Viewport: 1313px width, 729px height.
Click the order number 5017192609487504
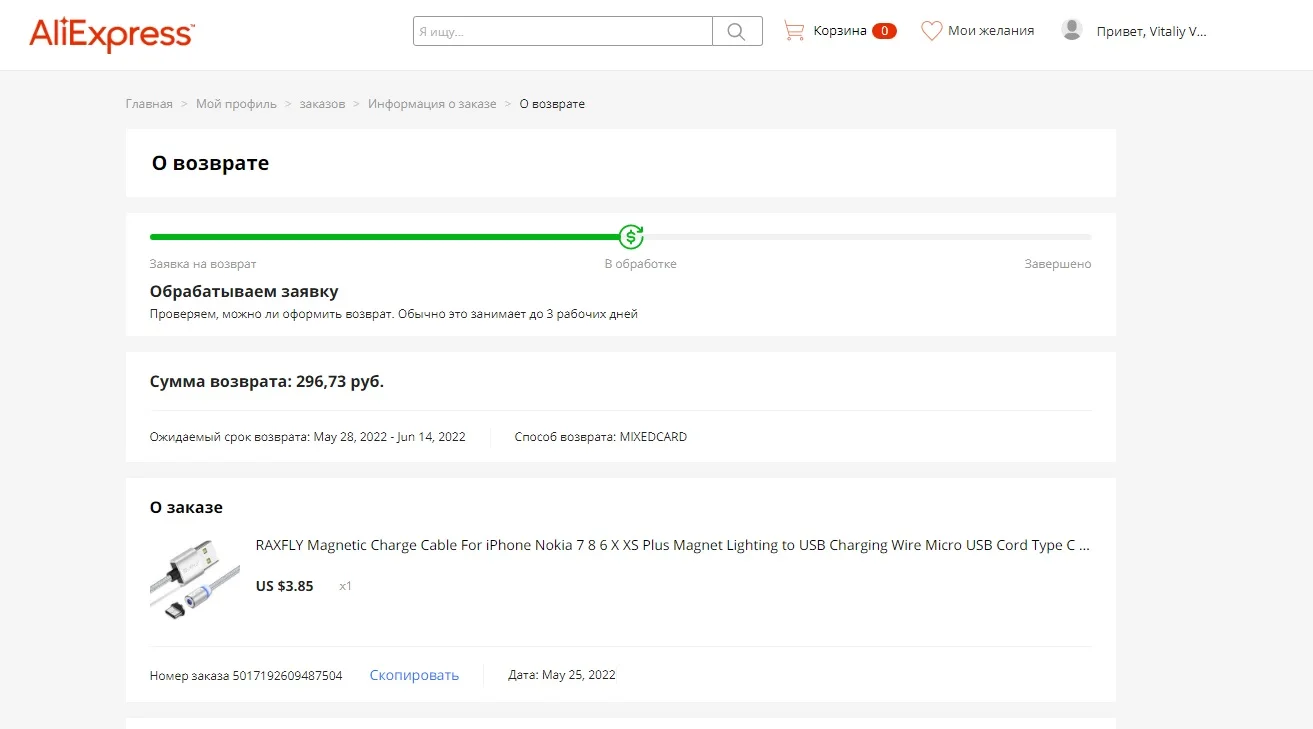coord(288,676)
